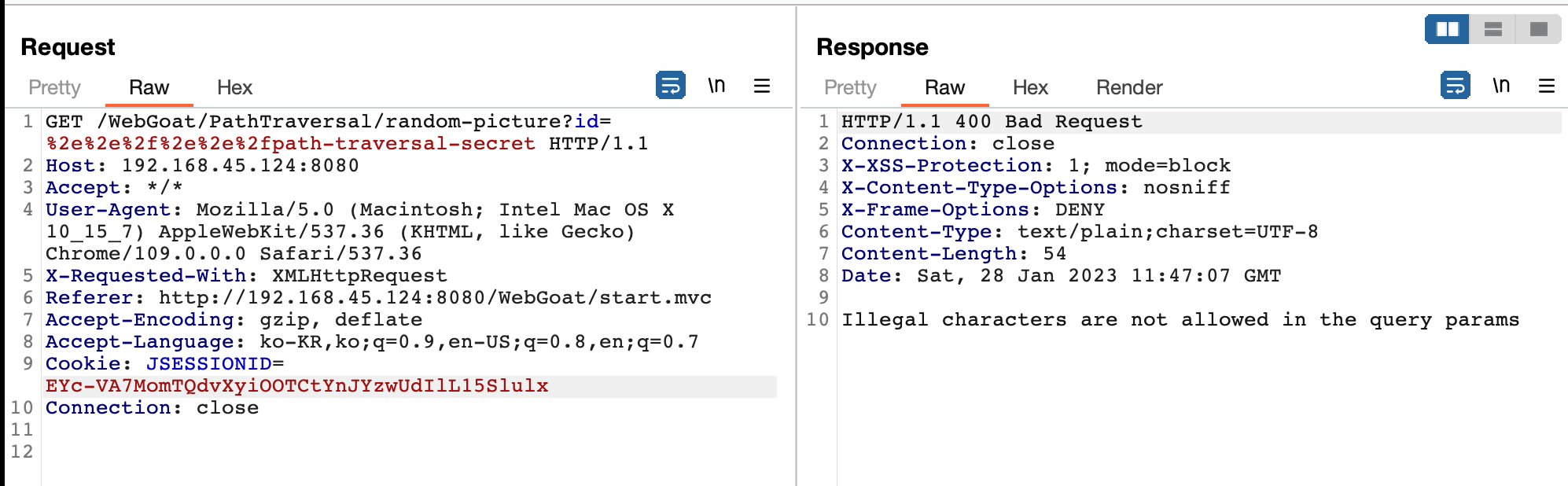Screen dimensions: 1568x486
Task: Switch Request view to Hex tab
Action: tap(234, 87)
